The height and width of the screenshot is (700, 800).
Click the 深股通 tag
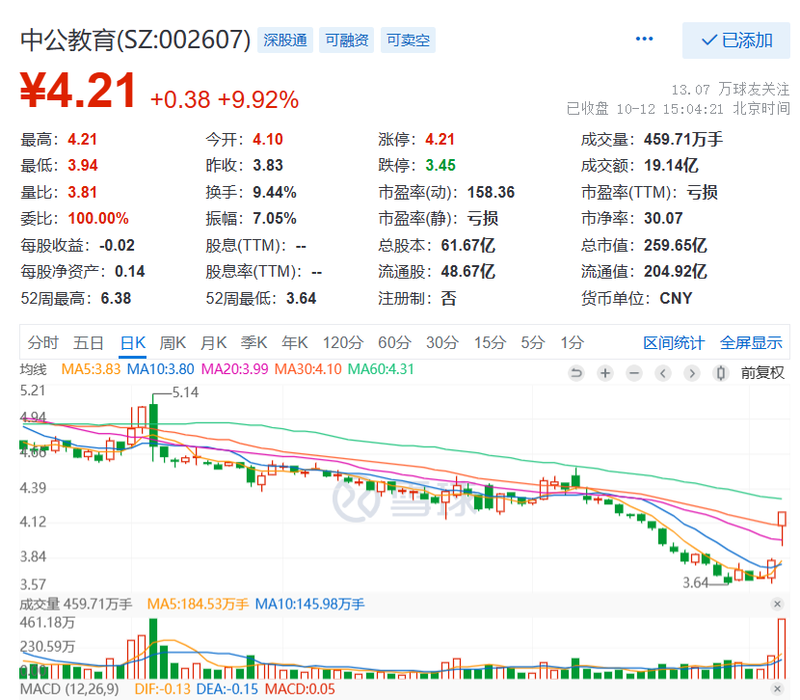[x=285, y=40]
